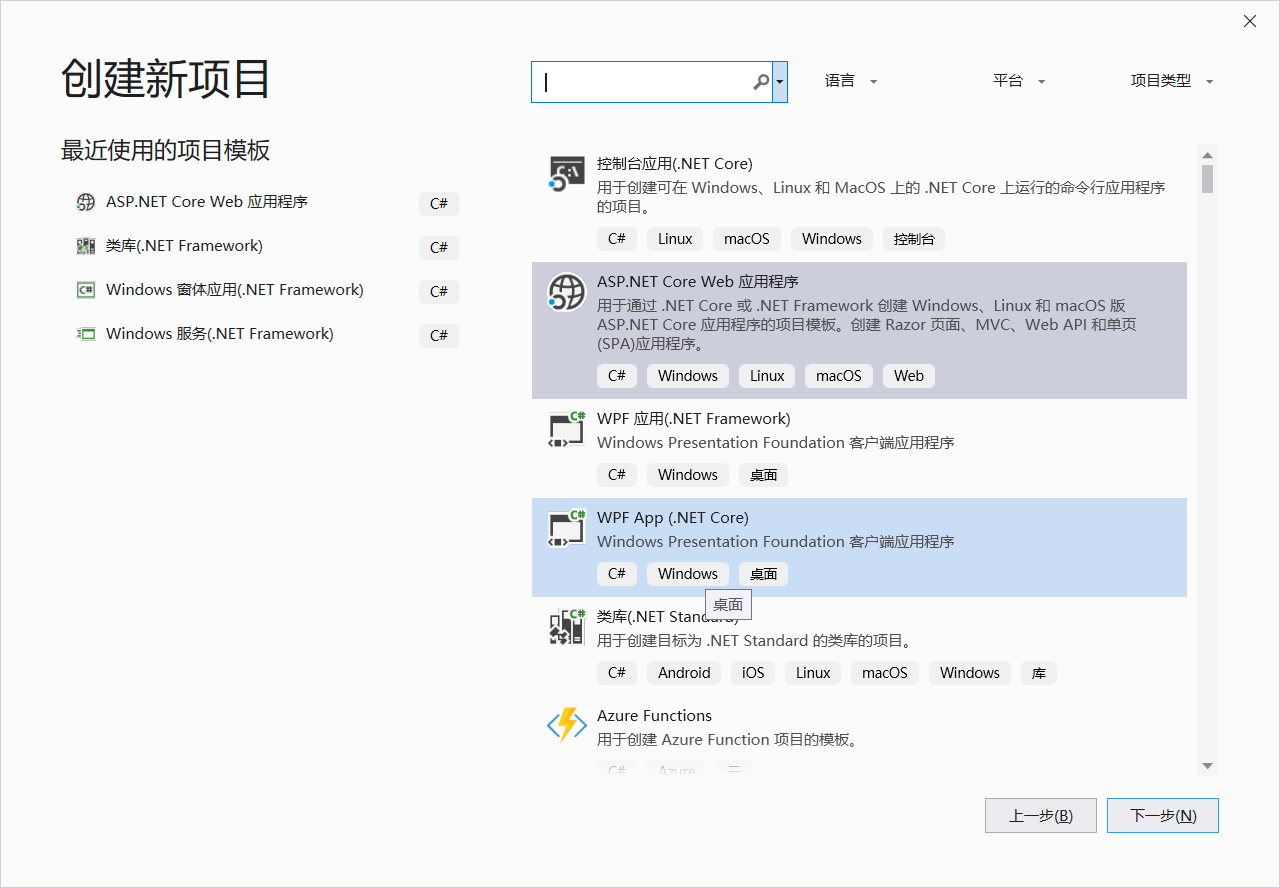Select the WPF App (.NET Core) template icon
Screen dimensions: 1280x888
566,528
